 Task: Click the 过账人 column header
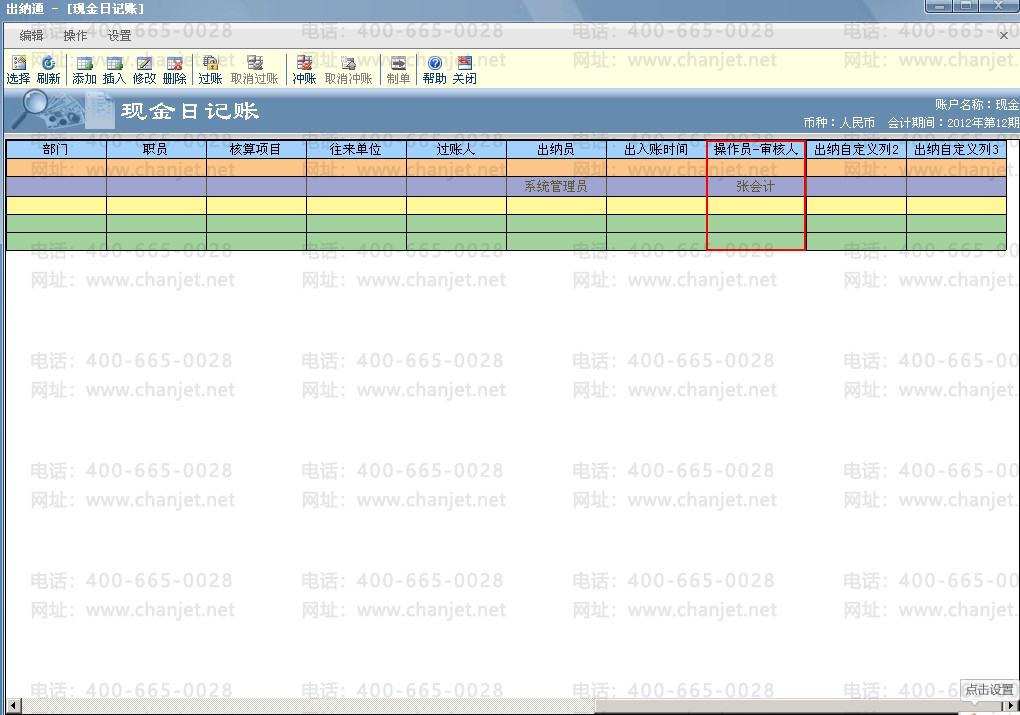click(457, 150)
